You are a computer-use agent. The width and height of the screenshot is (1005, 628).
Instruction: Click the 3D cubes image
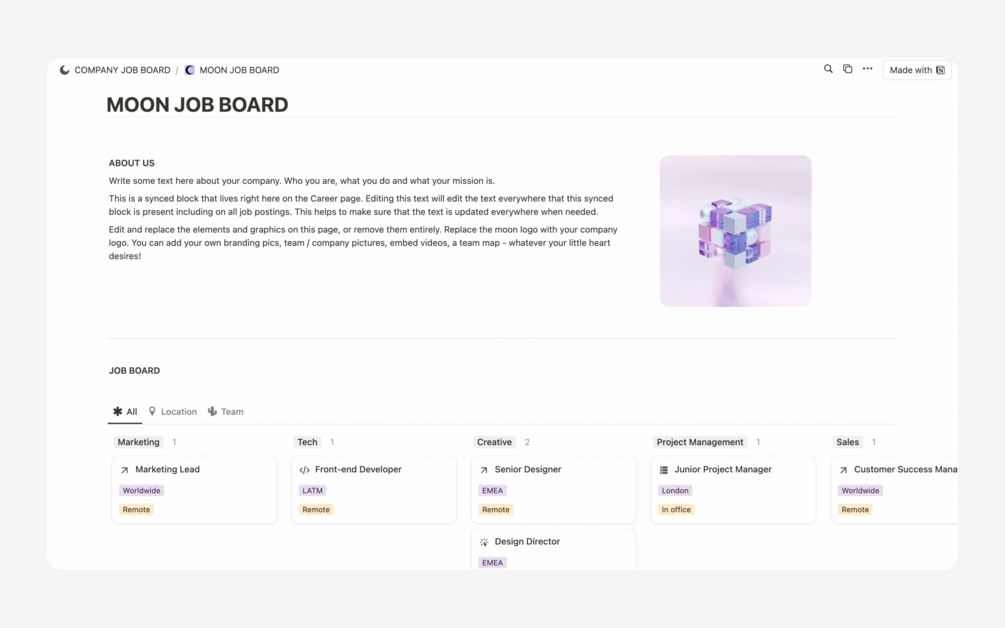(x=735, y=231)
